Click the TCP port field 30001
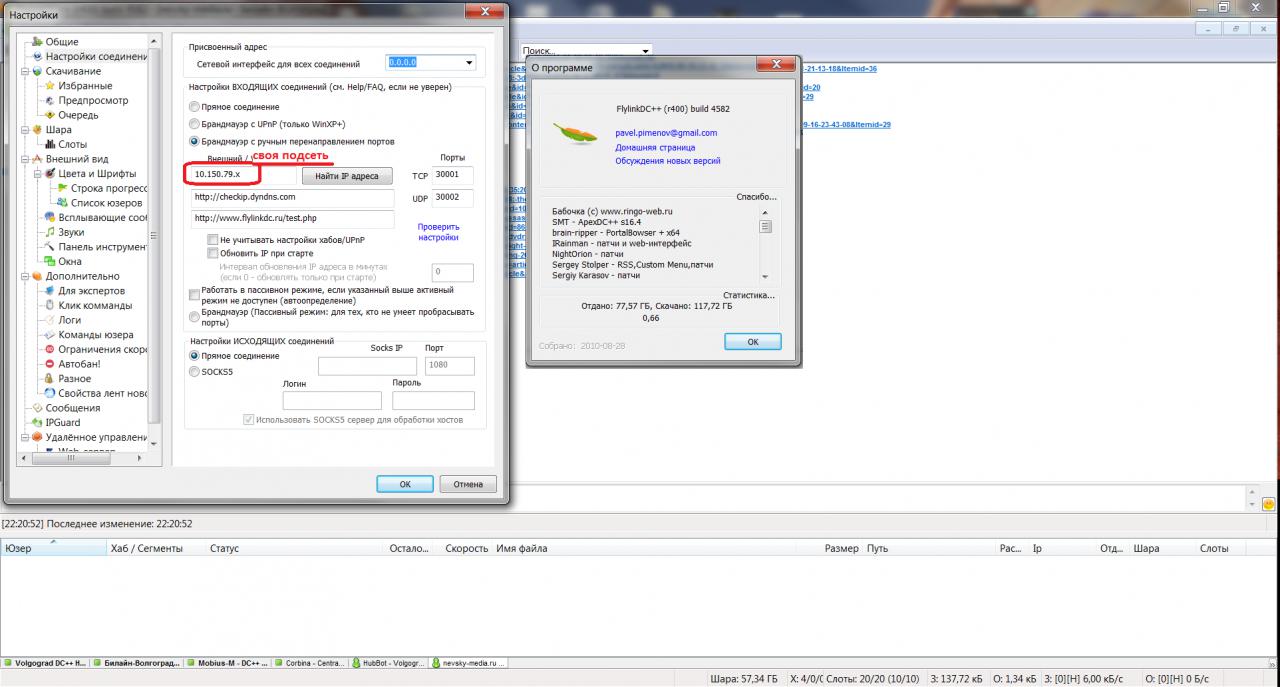Viewport: 1280px width, 687px height. point(453,175)
